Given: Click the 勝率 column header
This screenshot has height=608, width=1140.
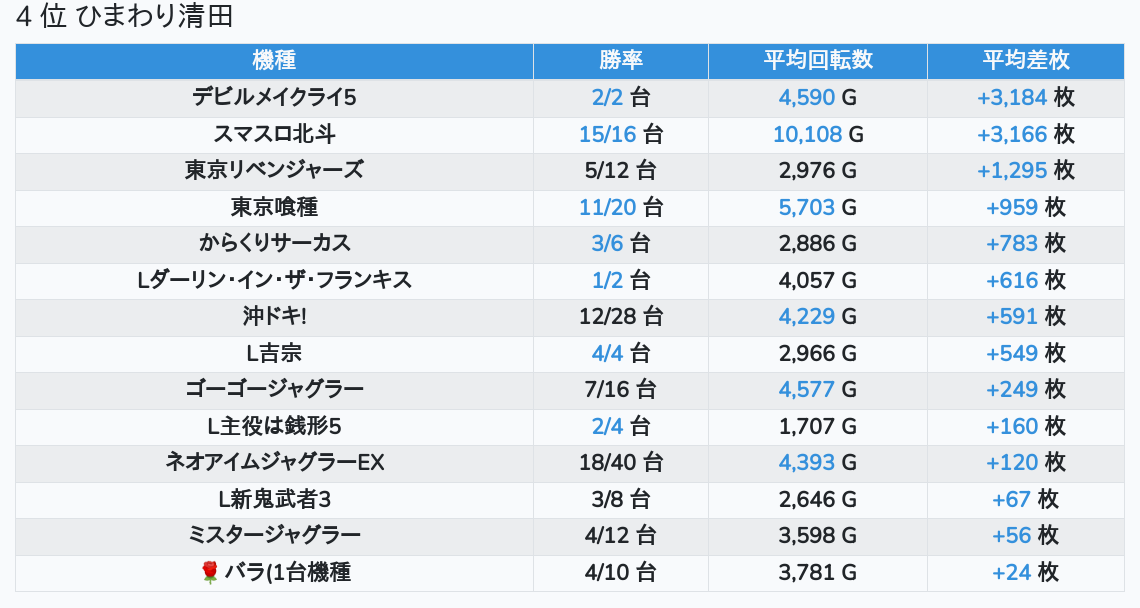Looking at the screenshot, I should (x=620, y=60).
